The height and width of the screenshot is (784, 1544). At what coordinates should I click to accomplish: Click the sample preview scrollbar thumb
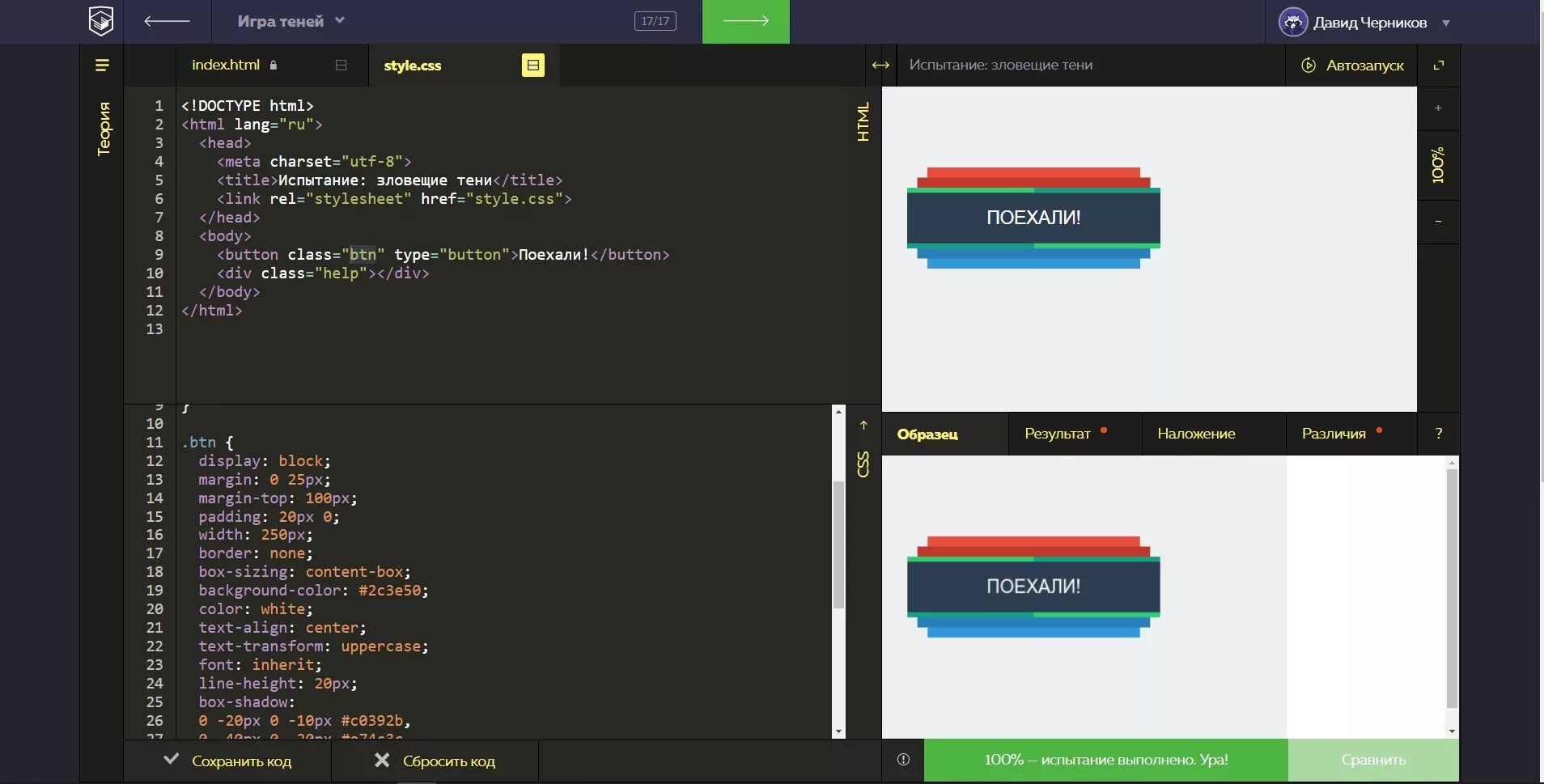click(x=1452, y=588)
